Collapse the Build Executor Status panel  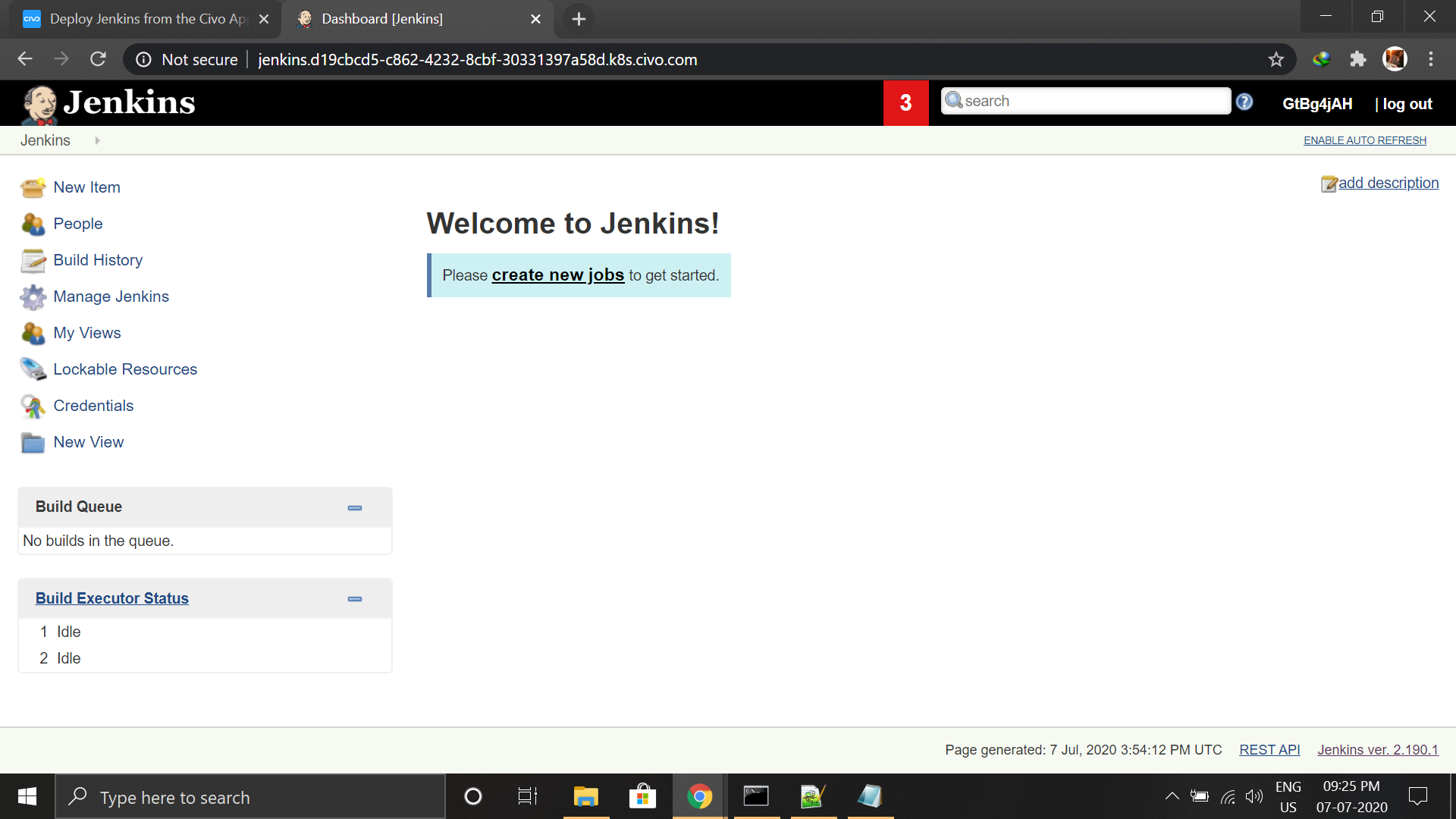pos(354,599)
